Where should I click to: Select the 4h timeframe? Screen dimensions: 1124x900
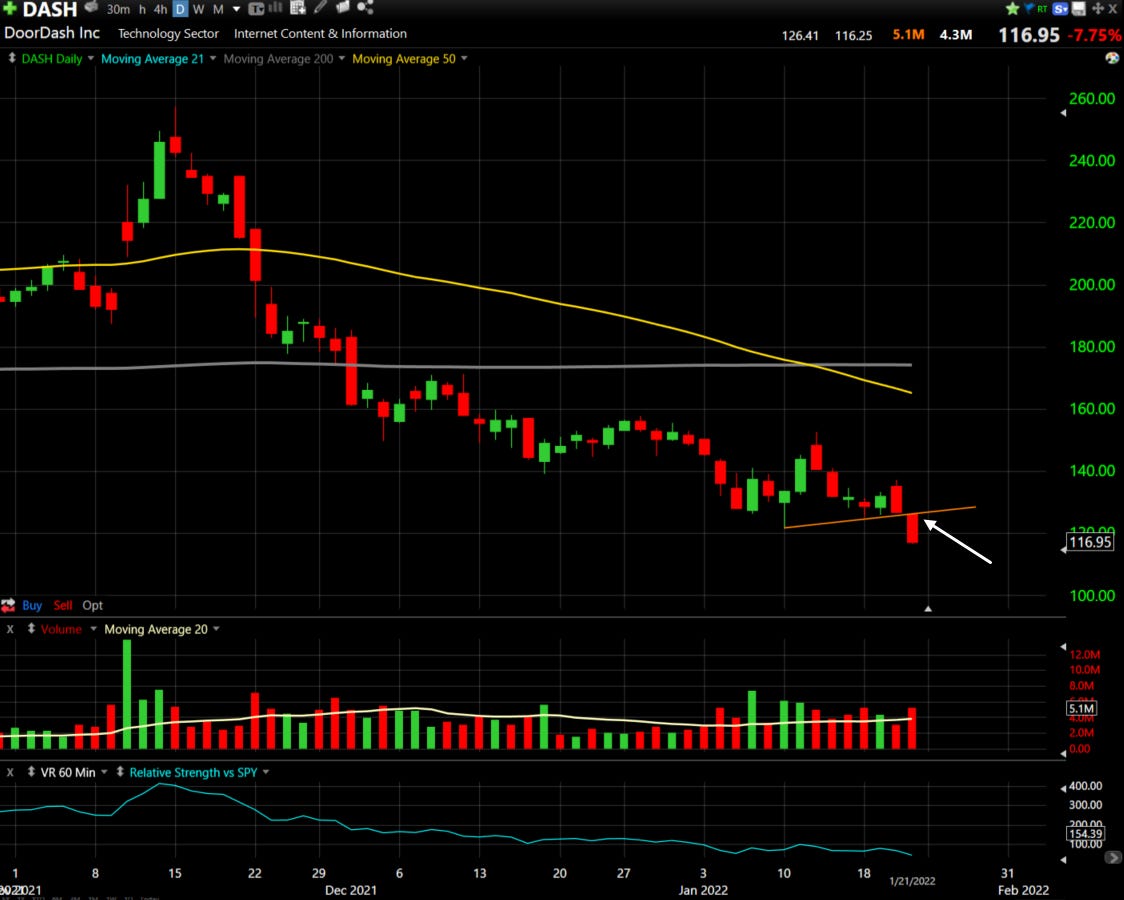click(161, 9)
